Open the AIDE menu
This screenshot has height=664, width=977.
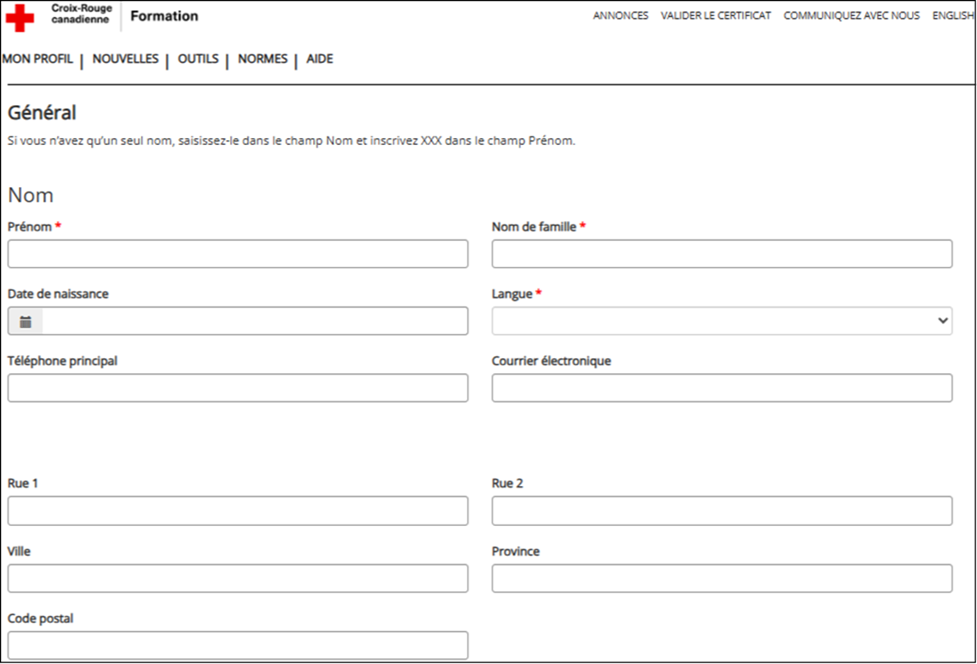click(x=320, y=59)
